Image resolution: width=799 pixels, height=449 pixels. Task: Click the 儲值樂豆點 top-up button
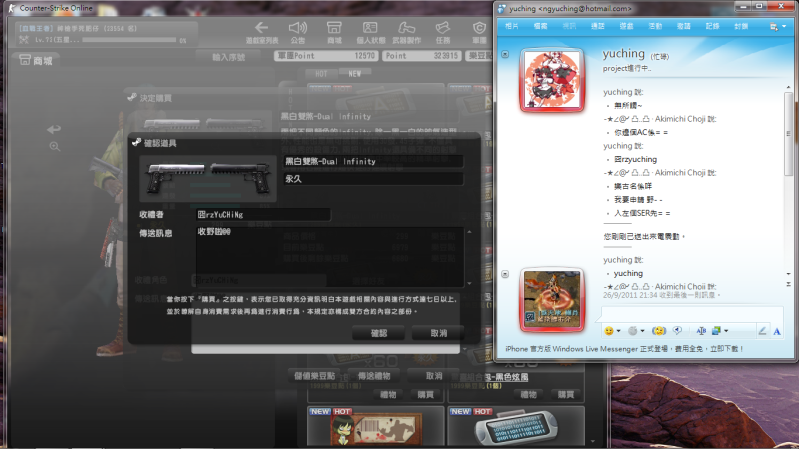[x=314, y=376]
